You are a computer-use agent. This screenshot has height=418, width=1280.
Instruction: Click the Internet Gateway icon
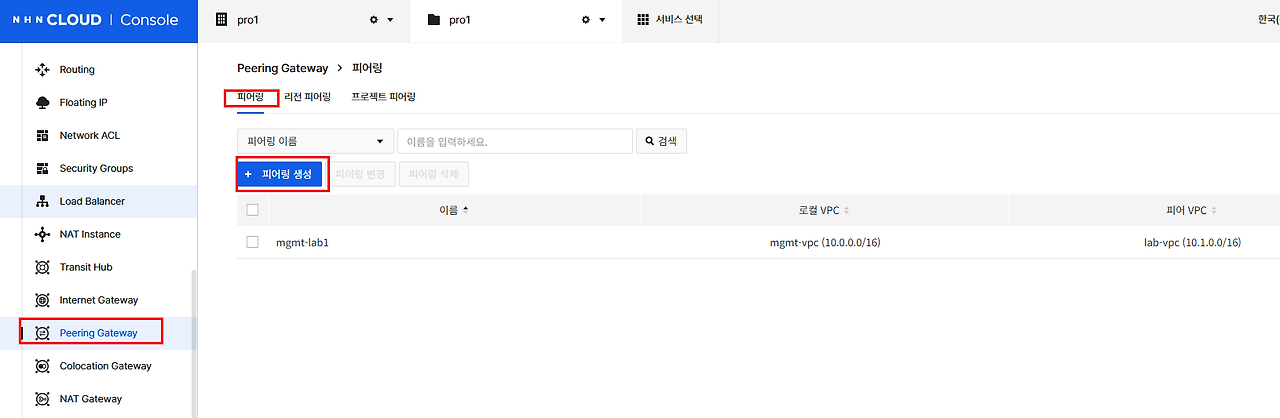pos(42,300)
